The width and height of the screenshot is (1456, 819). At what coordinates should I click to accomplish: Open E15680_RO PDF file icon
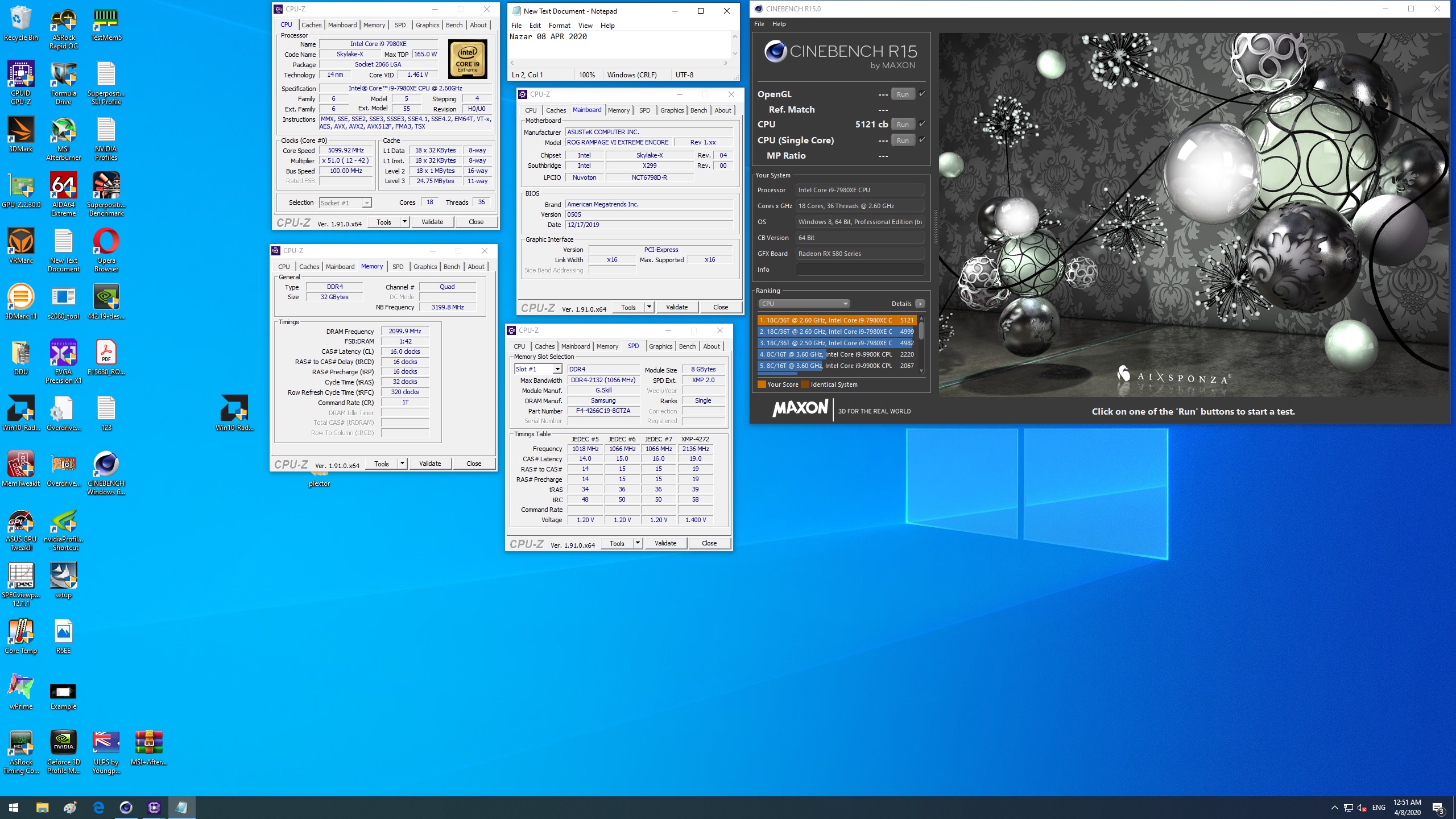pyautogui.click(x=106, y=357)
